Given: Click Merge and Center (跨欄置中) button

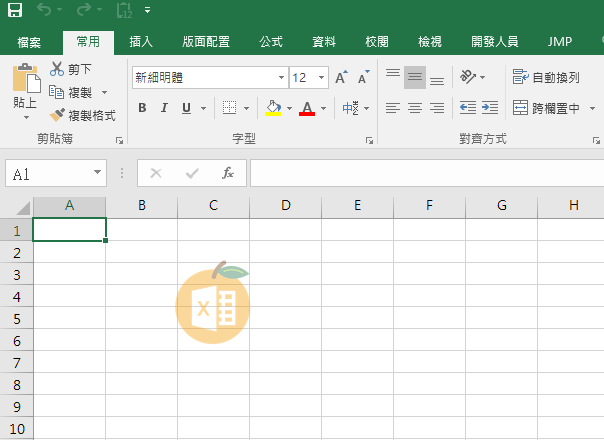Looking at the screenshot, I should [547, 108].
